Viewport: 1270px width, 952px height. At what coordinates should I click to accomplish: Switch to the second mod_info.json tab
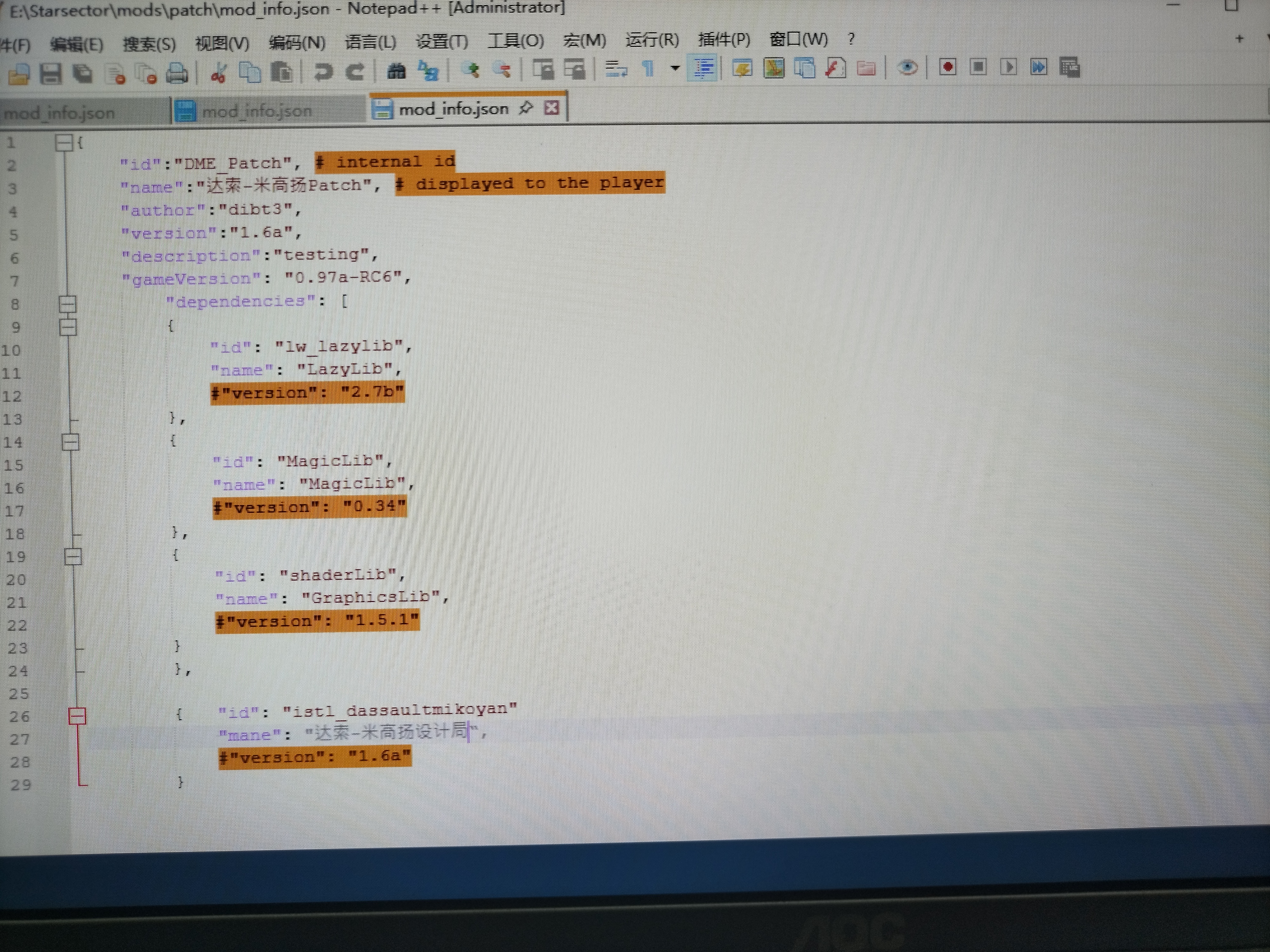pos(257,111)
